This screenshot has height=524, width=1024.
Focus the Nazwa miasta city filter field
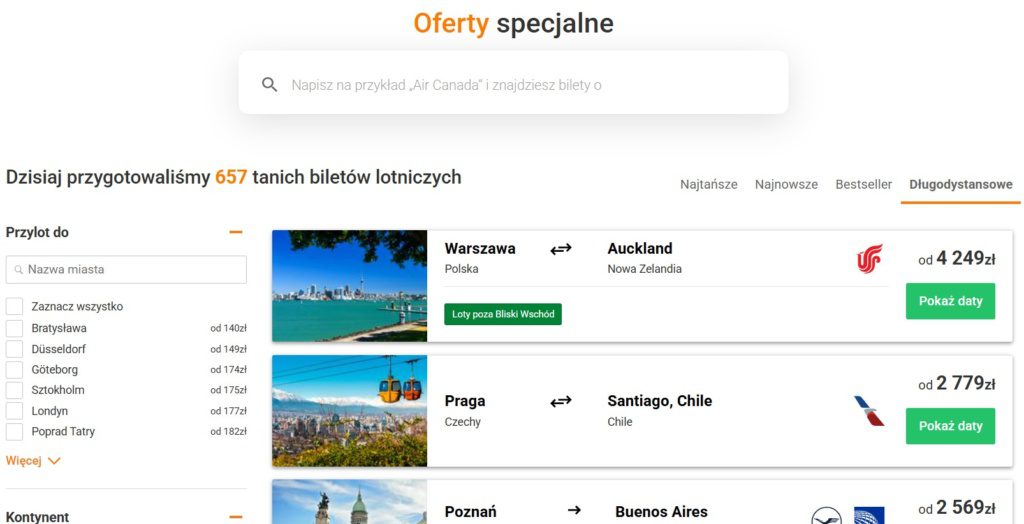126,269
